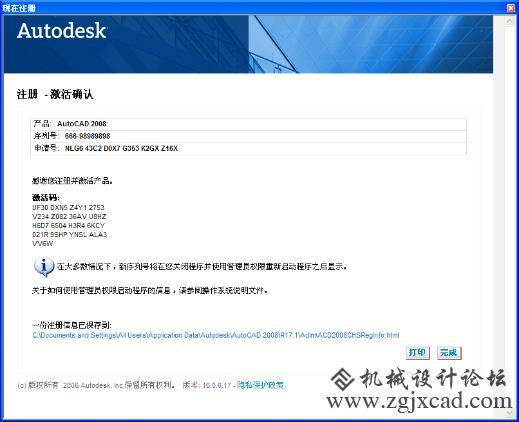Click the scrollbar up arrow
519x422 pixels.
click(x=510, y=22)
